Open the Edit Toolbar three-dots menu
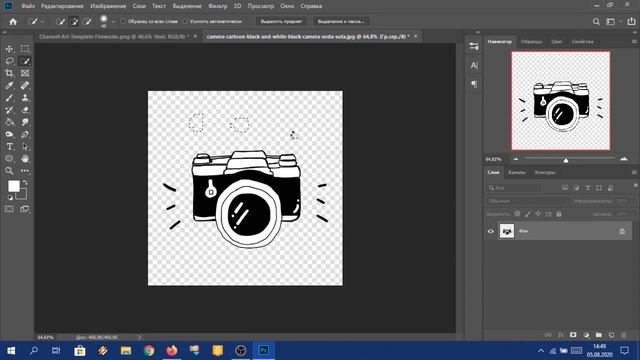This screenshot has height=360, width=640. click(25, 171)
